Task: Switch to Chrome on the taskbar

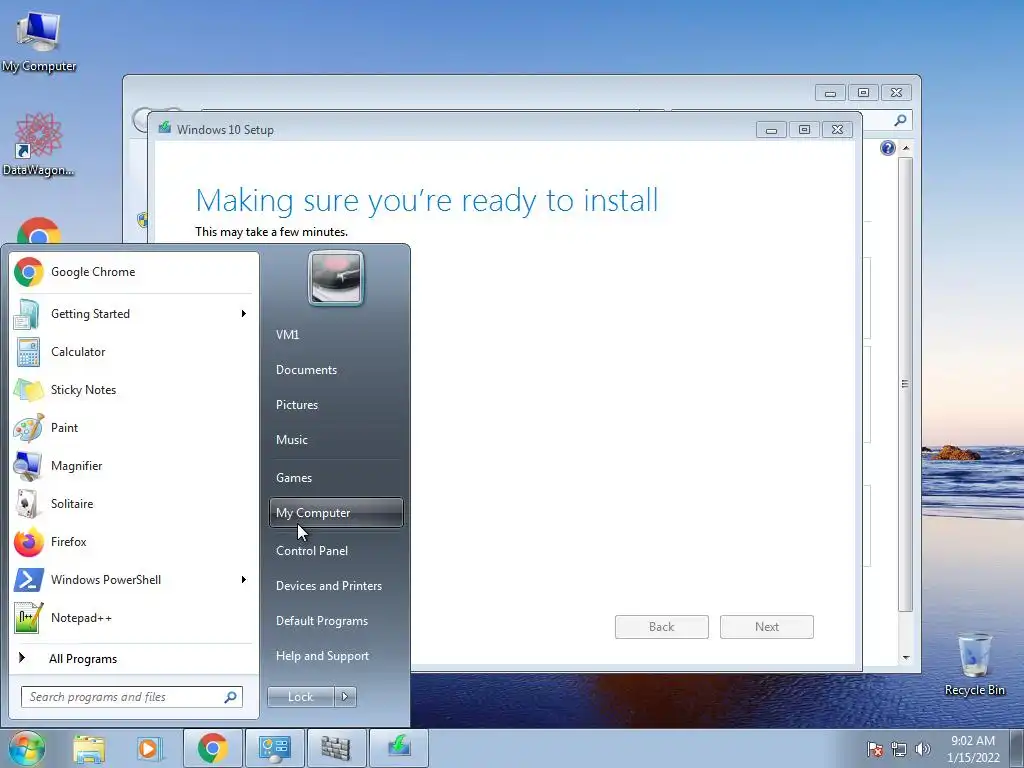Action: point(212,748)
